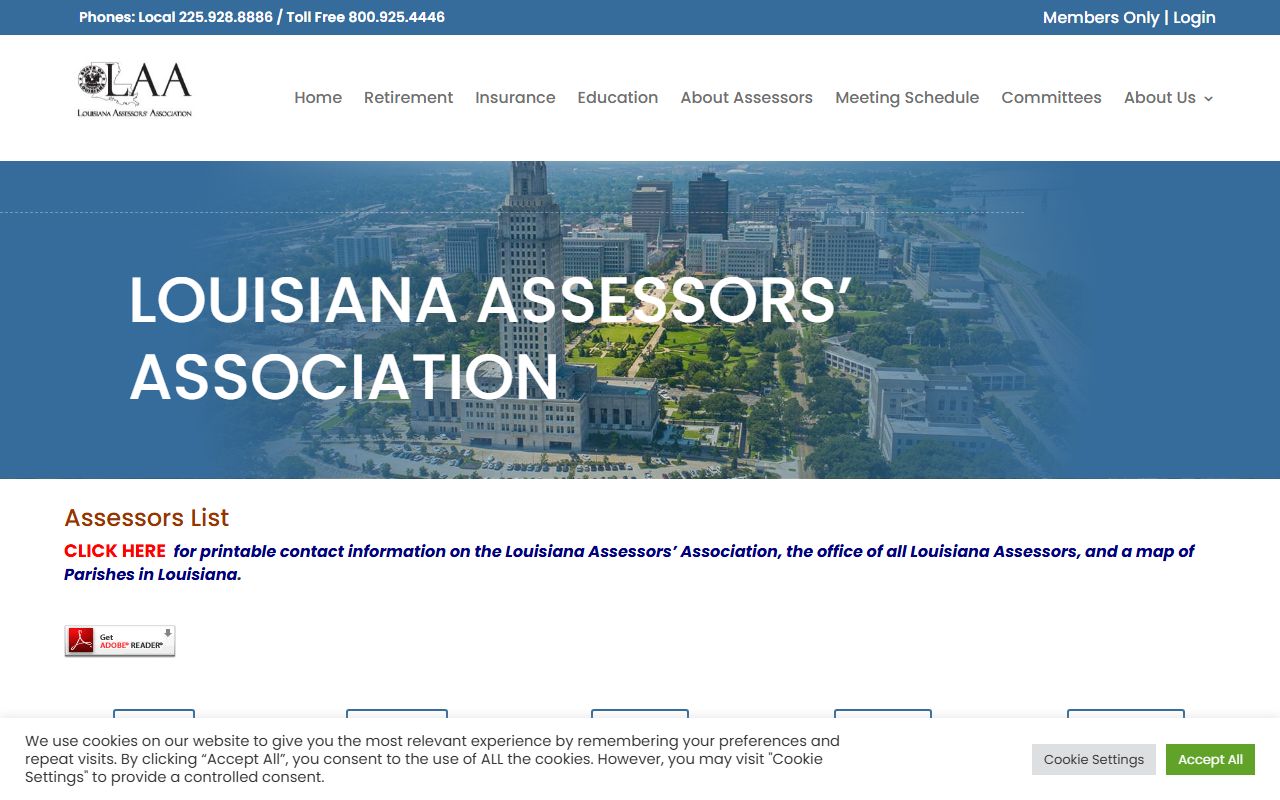
Task: Expand the About Us dropdown chevron
Action: [x=1208, y=98]
